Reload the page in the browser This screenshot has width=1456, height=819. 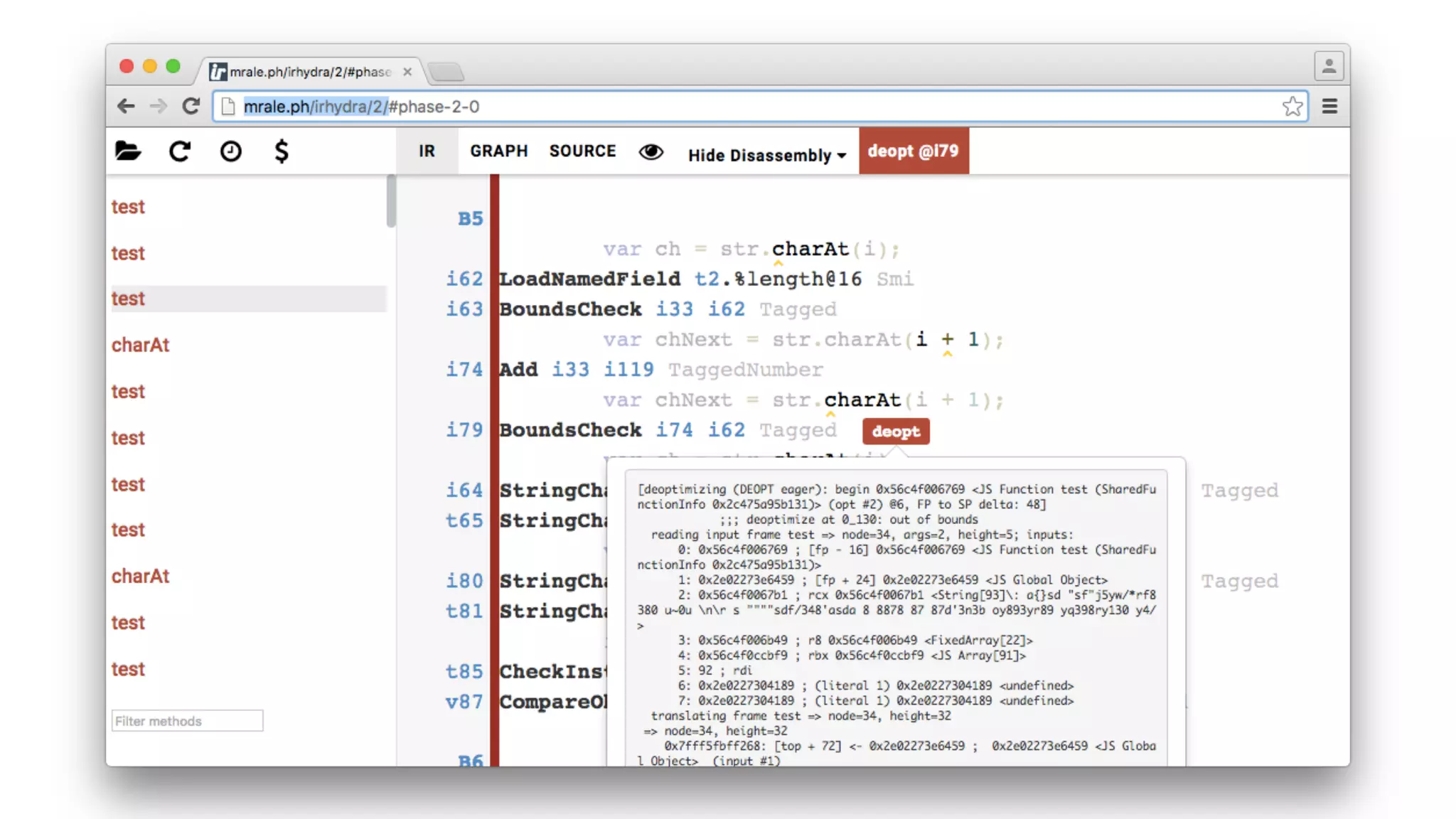[x=191, y=107]
